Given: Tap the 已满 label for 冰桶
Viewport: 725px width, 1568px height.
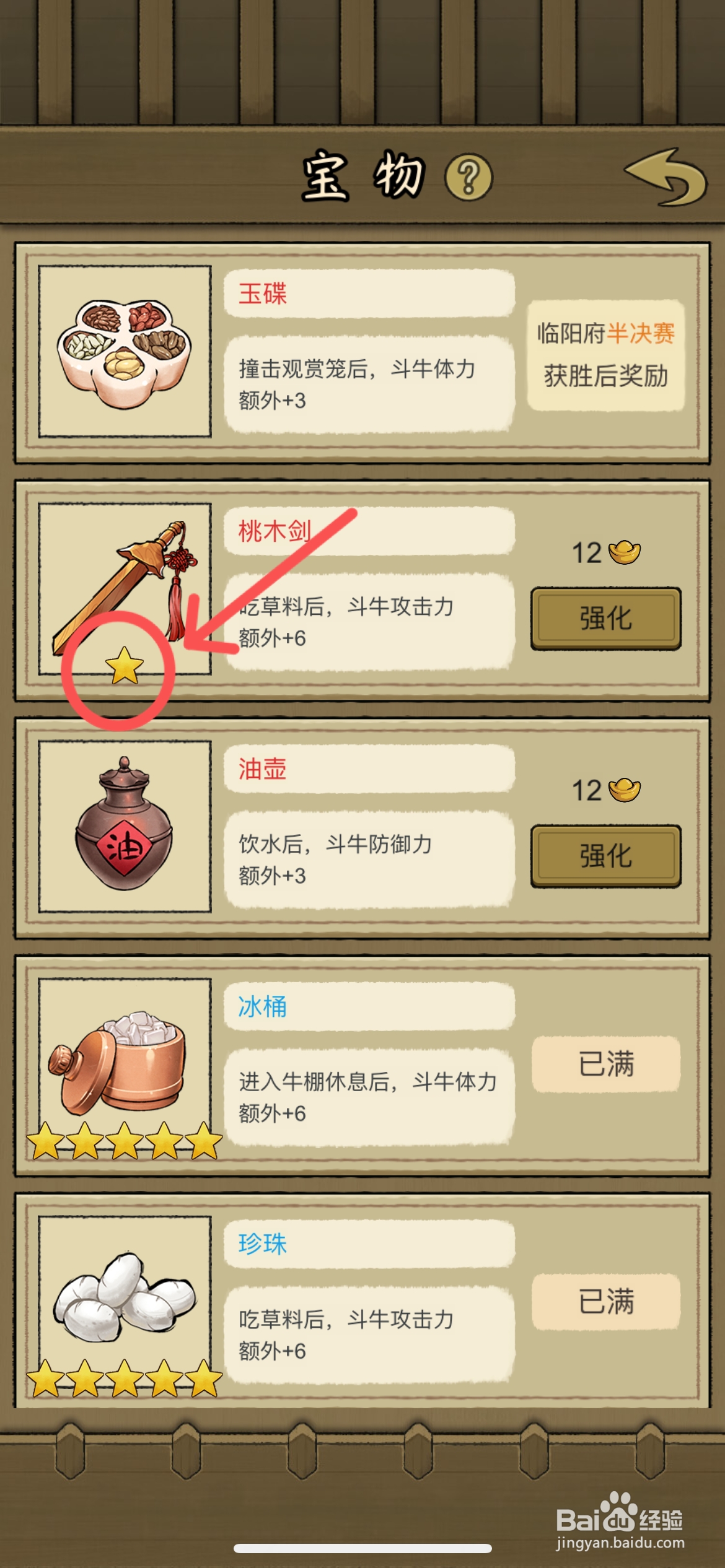Looking at the screenshot, I should pyautogui.click(x=606, y=1064).
